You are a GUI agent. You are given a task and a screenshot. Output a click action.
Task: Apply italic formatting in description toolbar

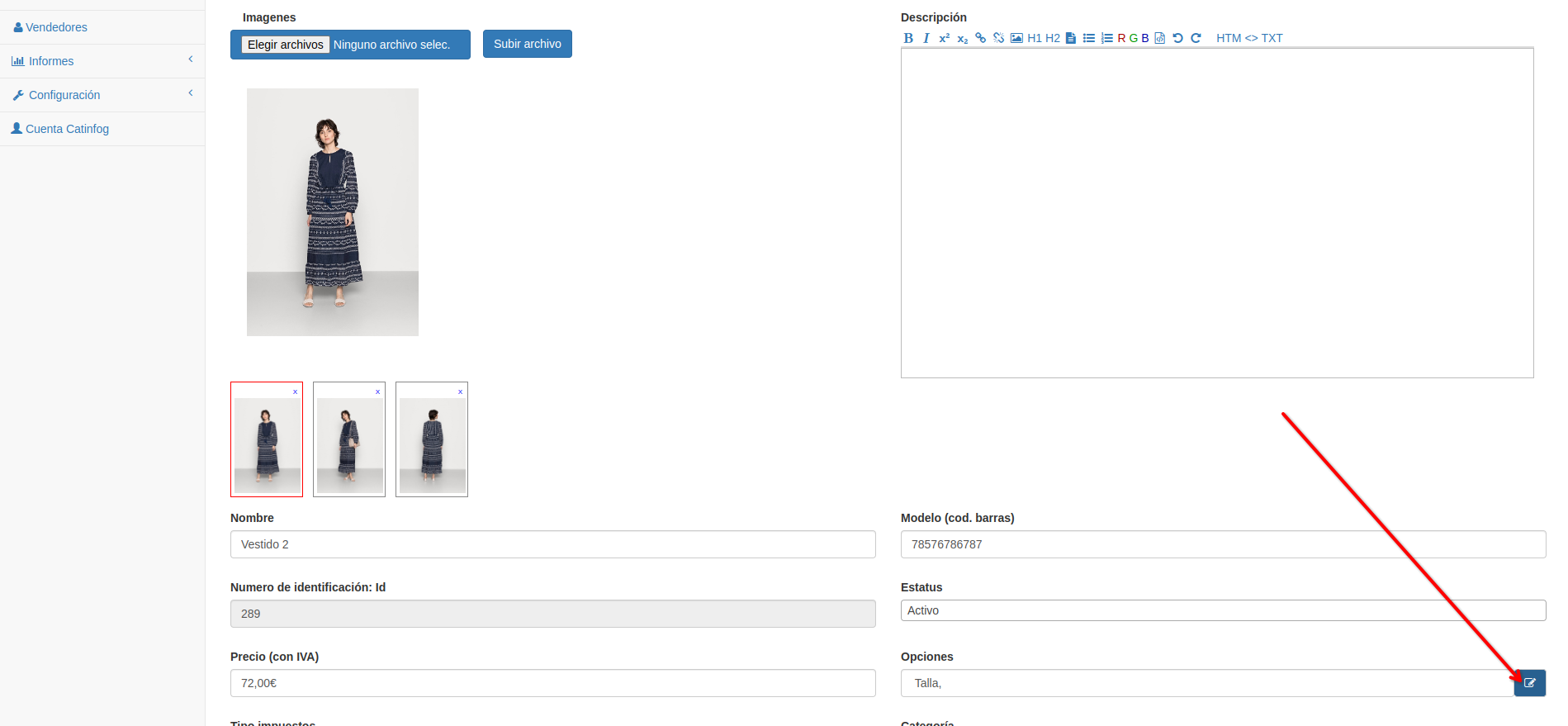coord(926,38)
